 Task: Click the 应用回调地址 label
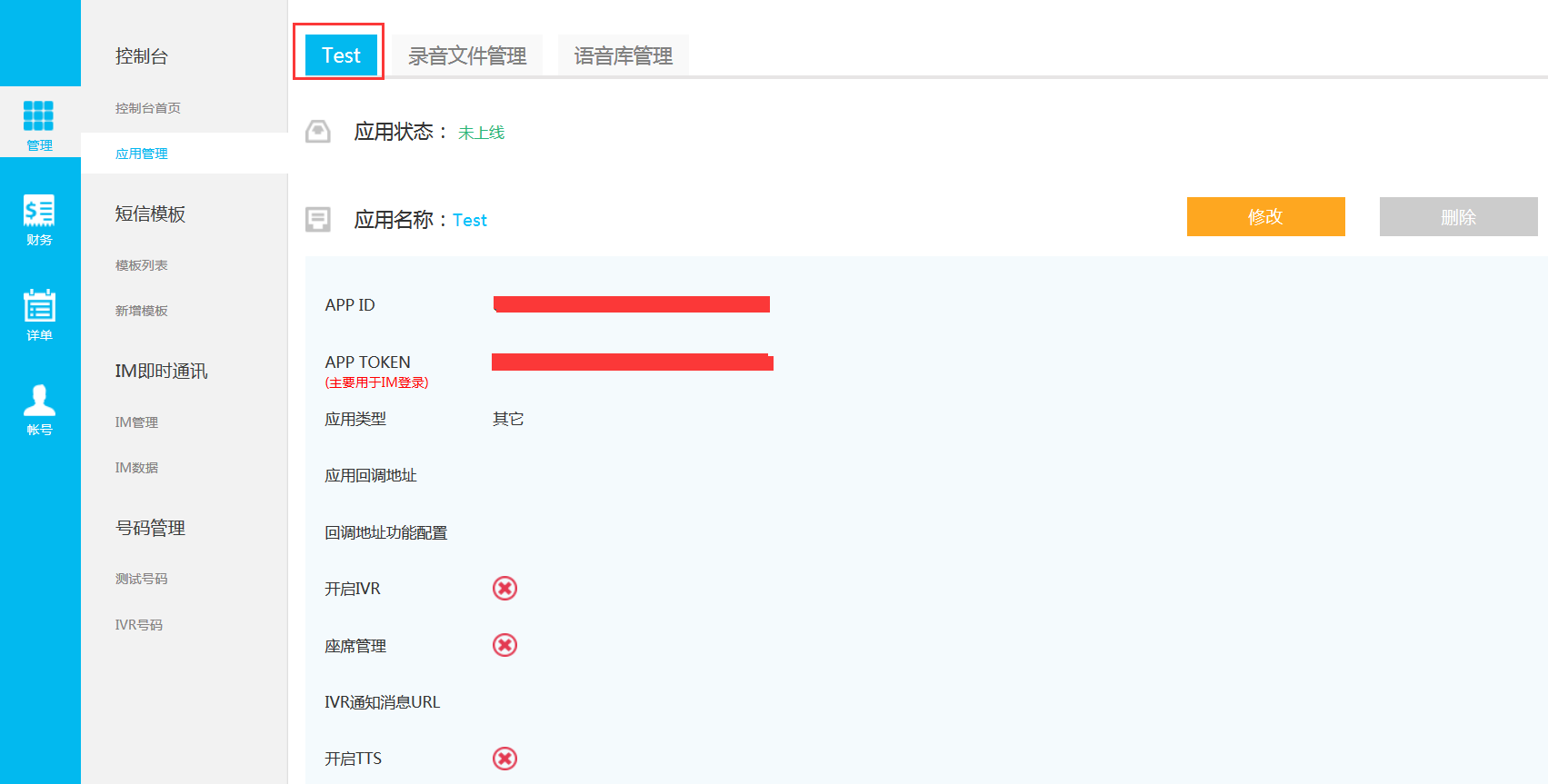[371, 475]
